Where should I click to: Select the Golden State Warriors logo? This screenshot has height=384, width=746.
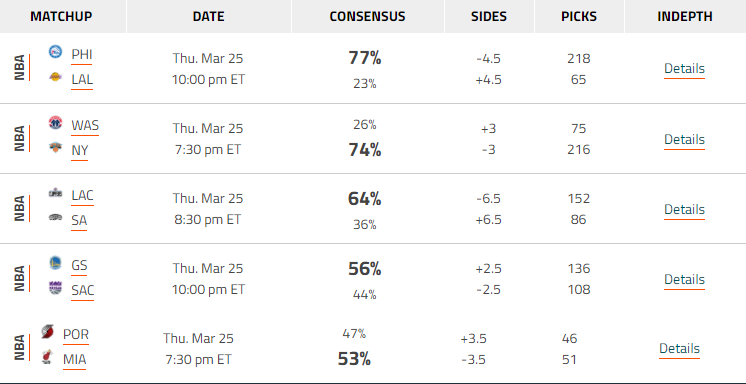point(56,262)
